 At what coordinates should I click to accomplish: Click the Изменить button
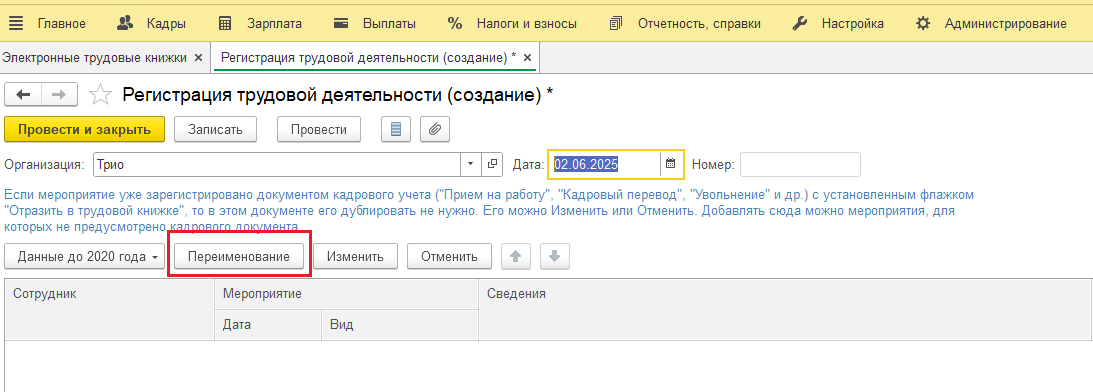pos(356,257)
